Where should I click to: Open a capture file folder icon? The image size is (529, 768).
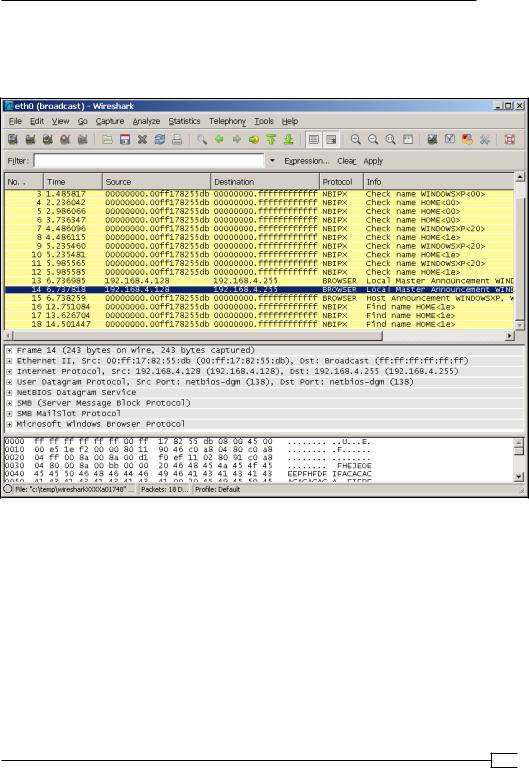pos(107,140)
